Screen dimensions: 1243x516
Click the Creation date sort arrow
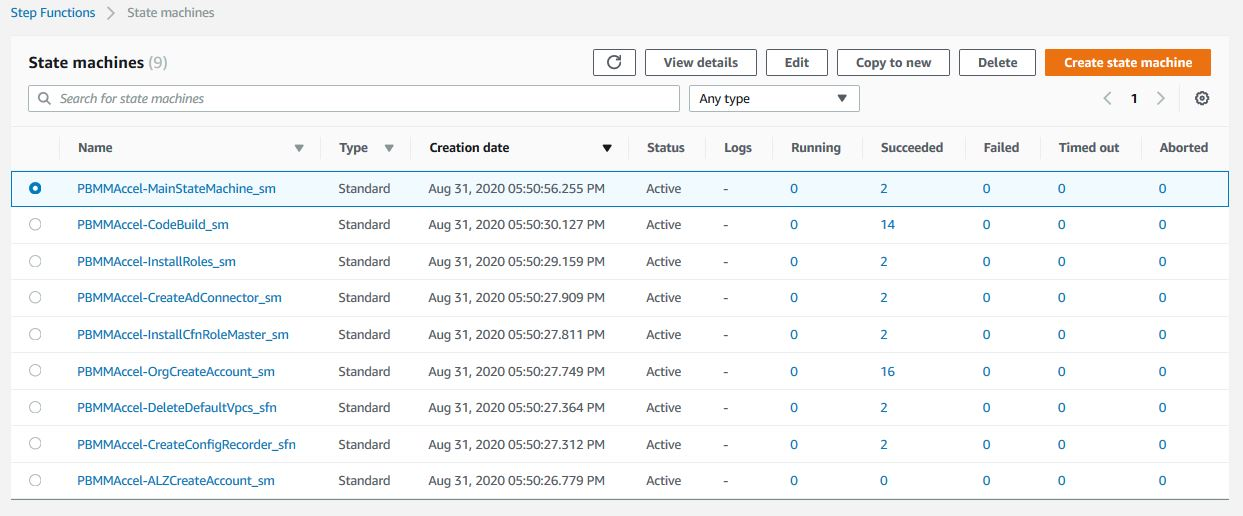tap(606, 148)
